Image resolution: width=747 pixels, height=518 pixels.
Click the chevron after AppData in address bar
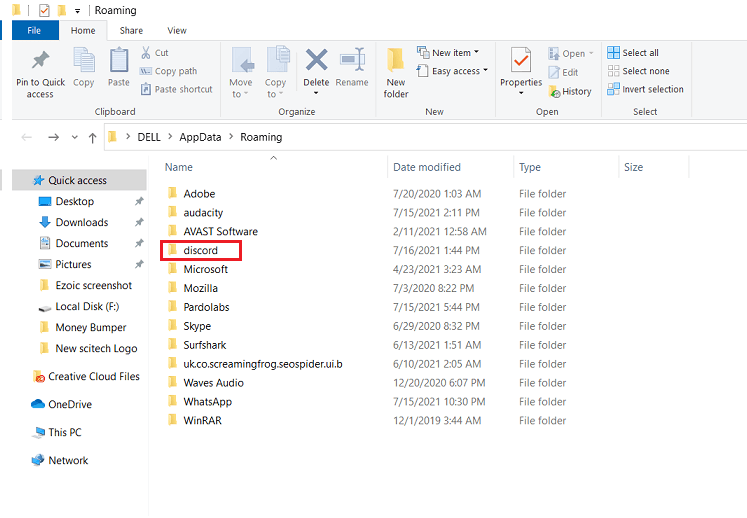point(231,137)
